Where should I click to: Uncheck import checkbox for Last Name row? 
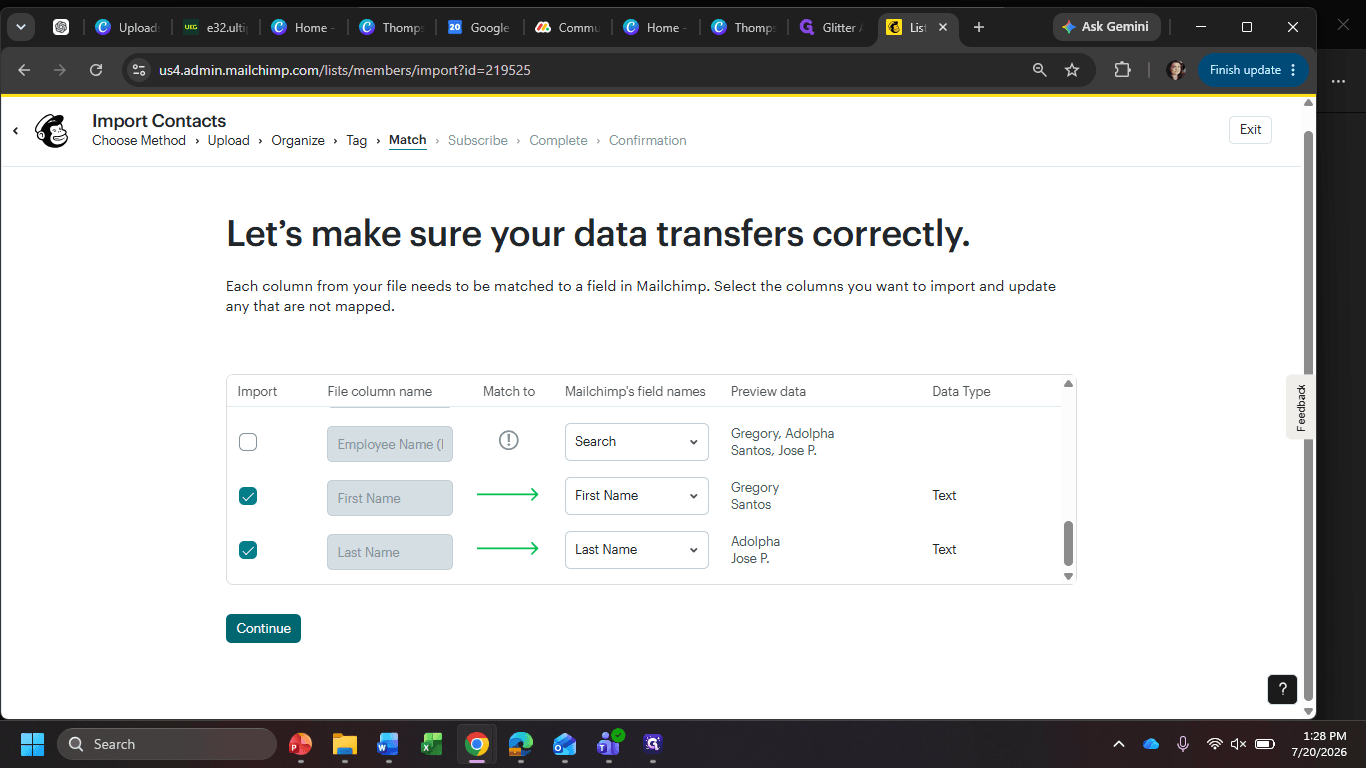[248, 550]
